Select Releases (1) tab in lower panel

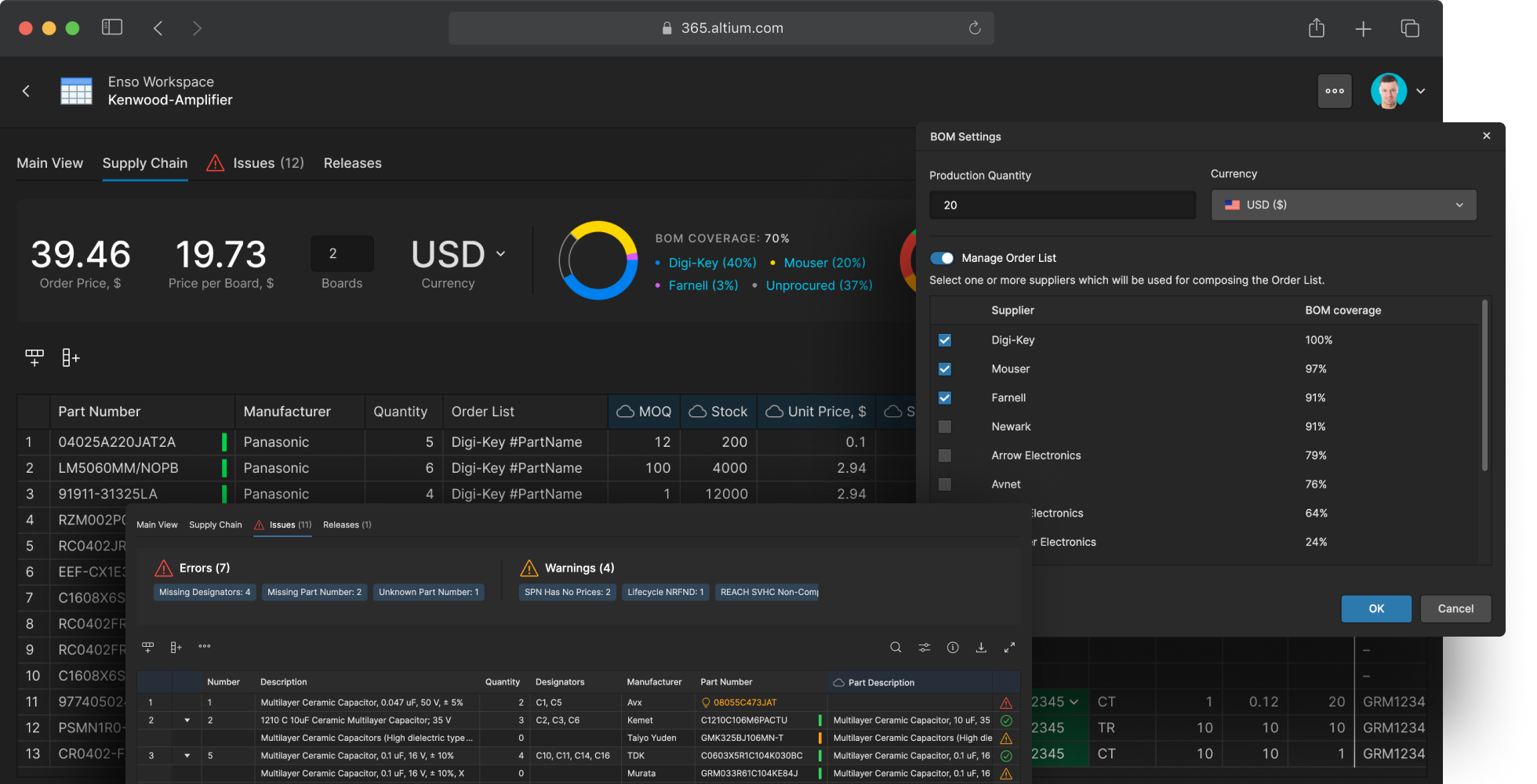tap(347, 524)
